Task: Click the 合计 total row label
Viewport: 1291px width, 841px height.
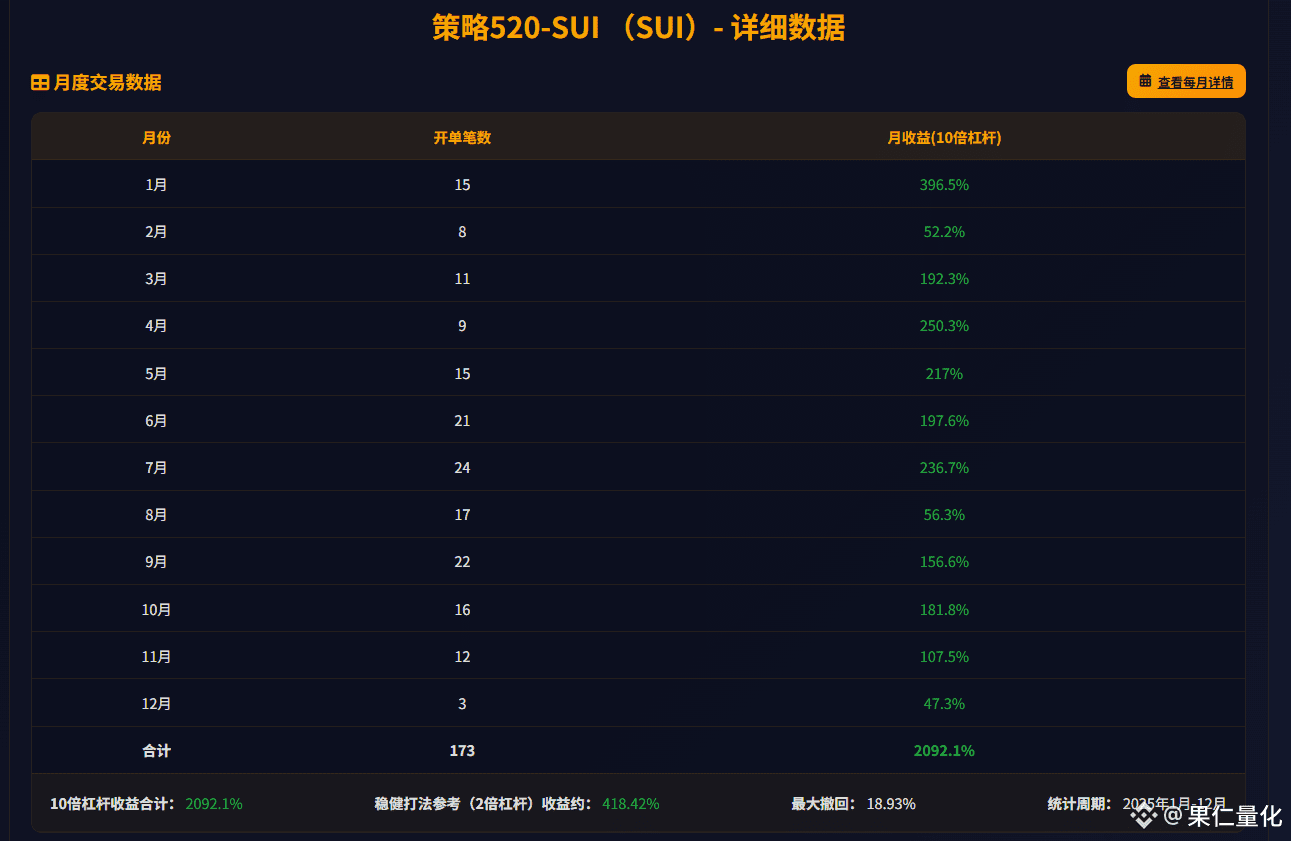Action: point(156,751)
